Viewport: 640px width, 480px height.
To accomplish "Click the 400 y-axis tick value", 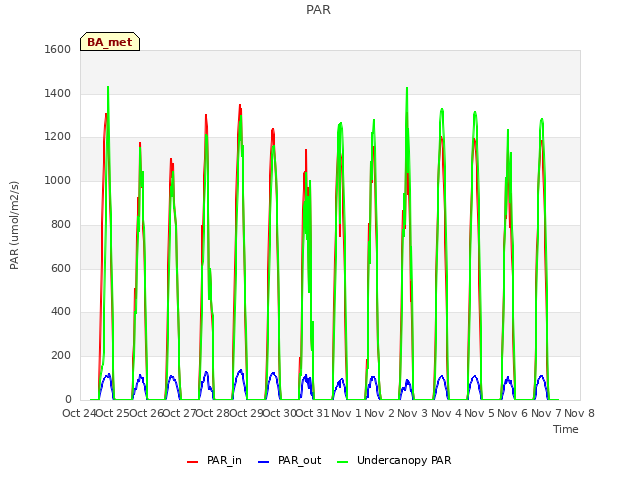I will click(x=61, y=312).
